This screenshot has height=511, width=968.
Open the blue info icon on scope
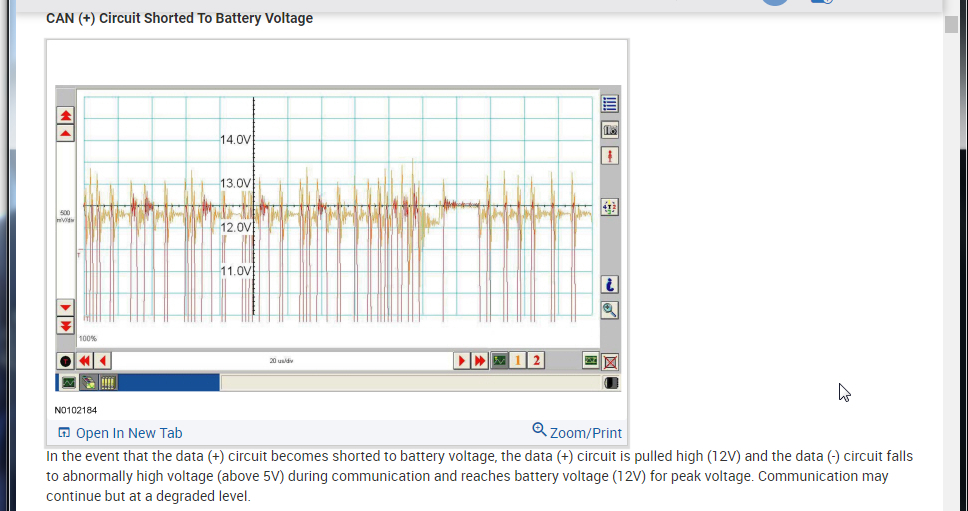coord(609,285)
